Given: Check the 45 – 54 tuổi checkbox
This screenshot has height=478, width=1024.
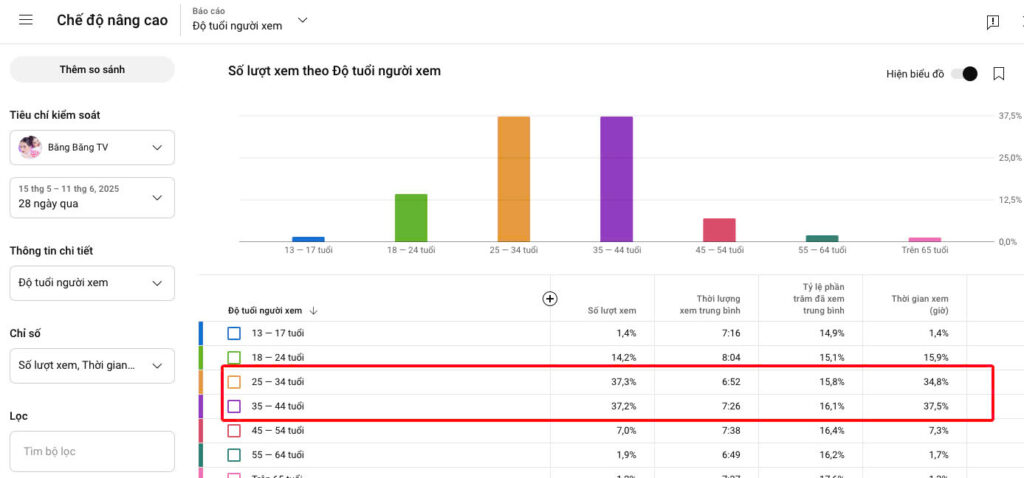Looking at the screenshot, I should 234,430.
